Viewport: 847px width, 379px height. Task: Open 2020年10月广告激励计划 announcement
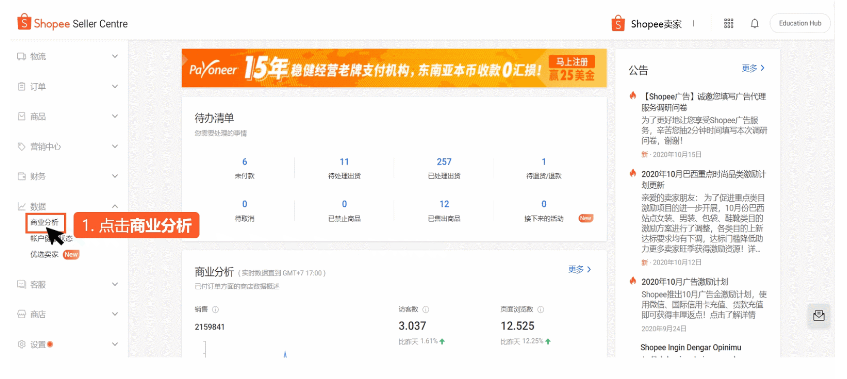[684, 282]
